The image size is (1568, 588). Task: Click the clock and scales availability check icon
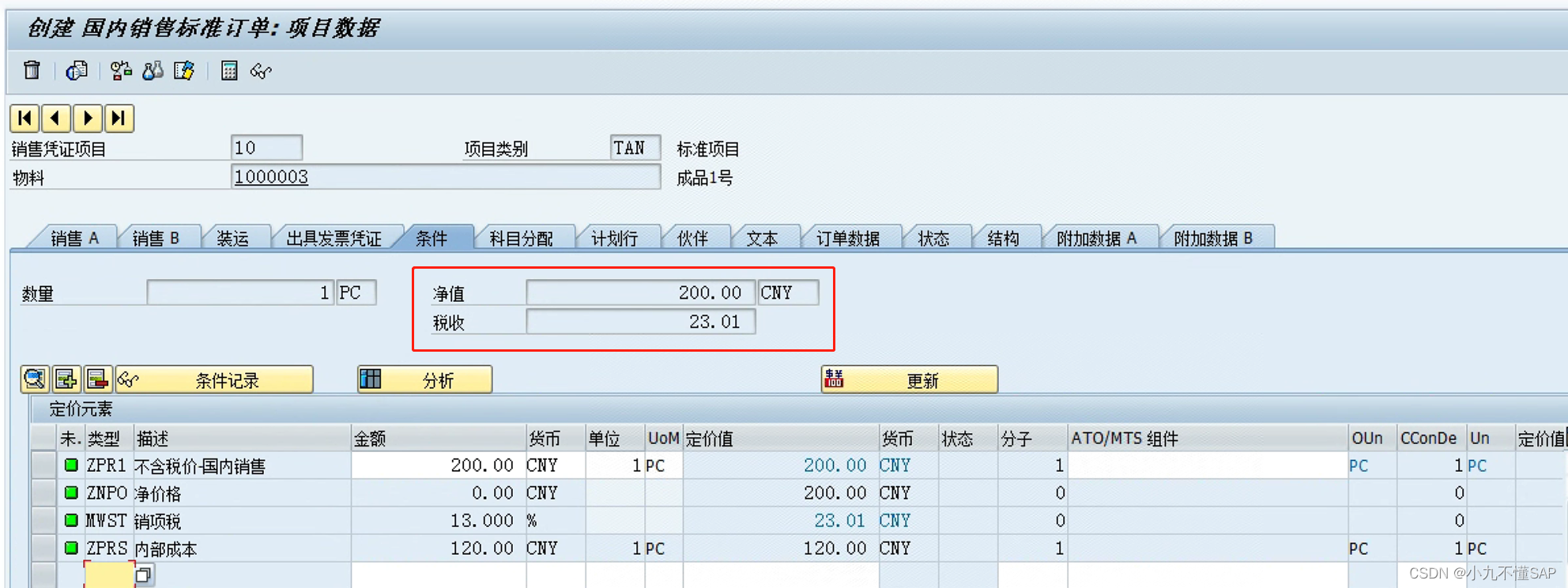121,70
